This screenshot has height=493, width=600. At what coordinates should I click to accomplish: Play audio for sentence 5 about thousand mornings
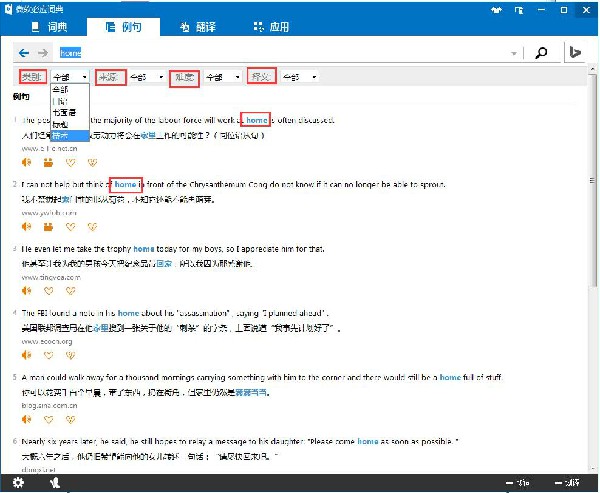click(26, 420)
